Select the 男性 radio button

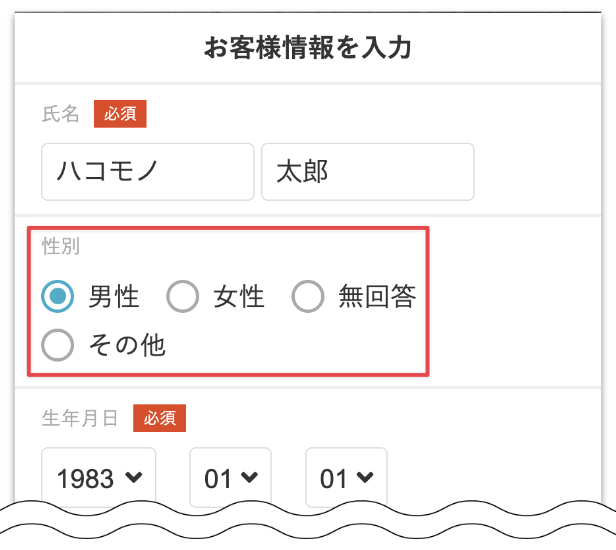58,296
